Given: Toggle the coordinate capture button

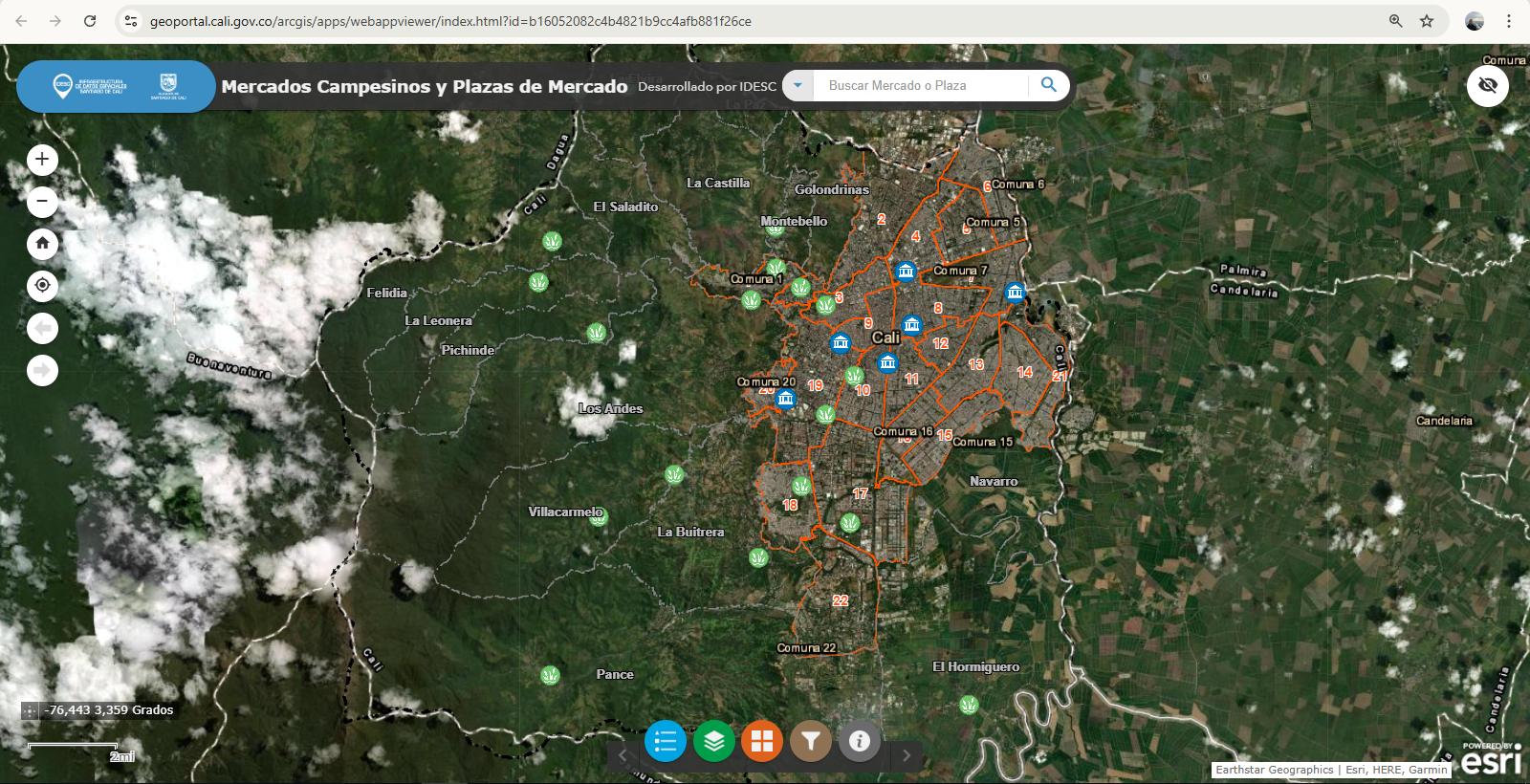Looking at the screenshot, I should pyautogui.click(x=30, y=710).
